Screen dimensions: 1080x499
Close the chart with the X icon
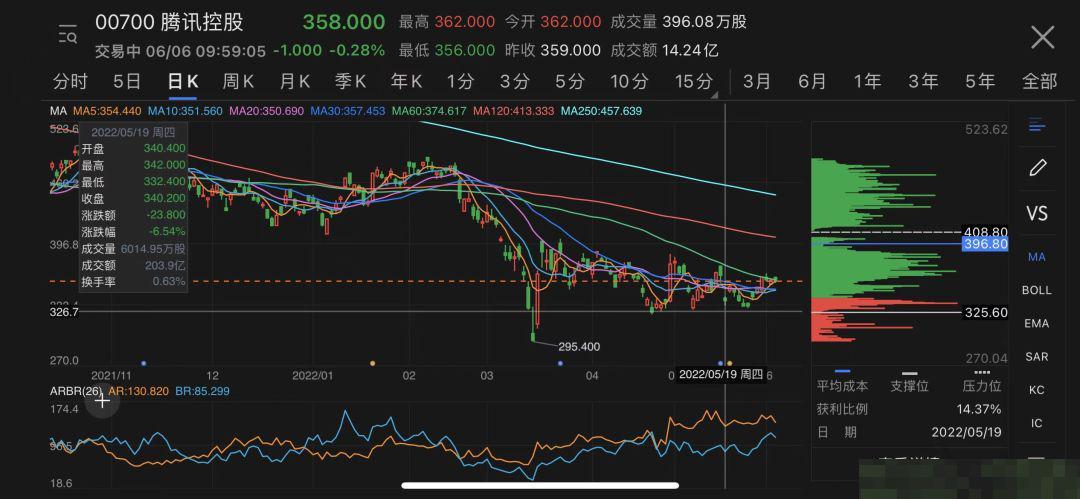(x=1042, y=37)
